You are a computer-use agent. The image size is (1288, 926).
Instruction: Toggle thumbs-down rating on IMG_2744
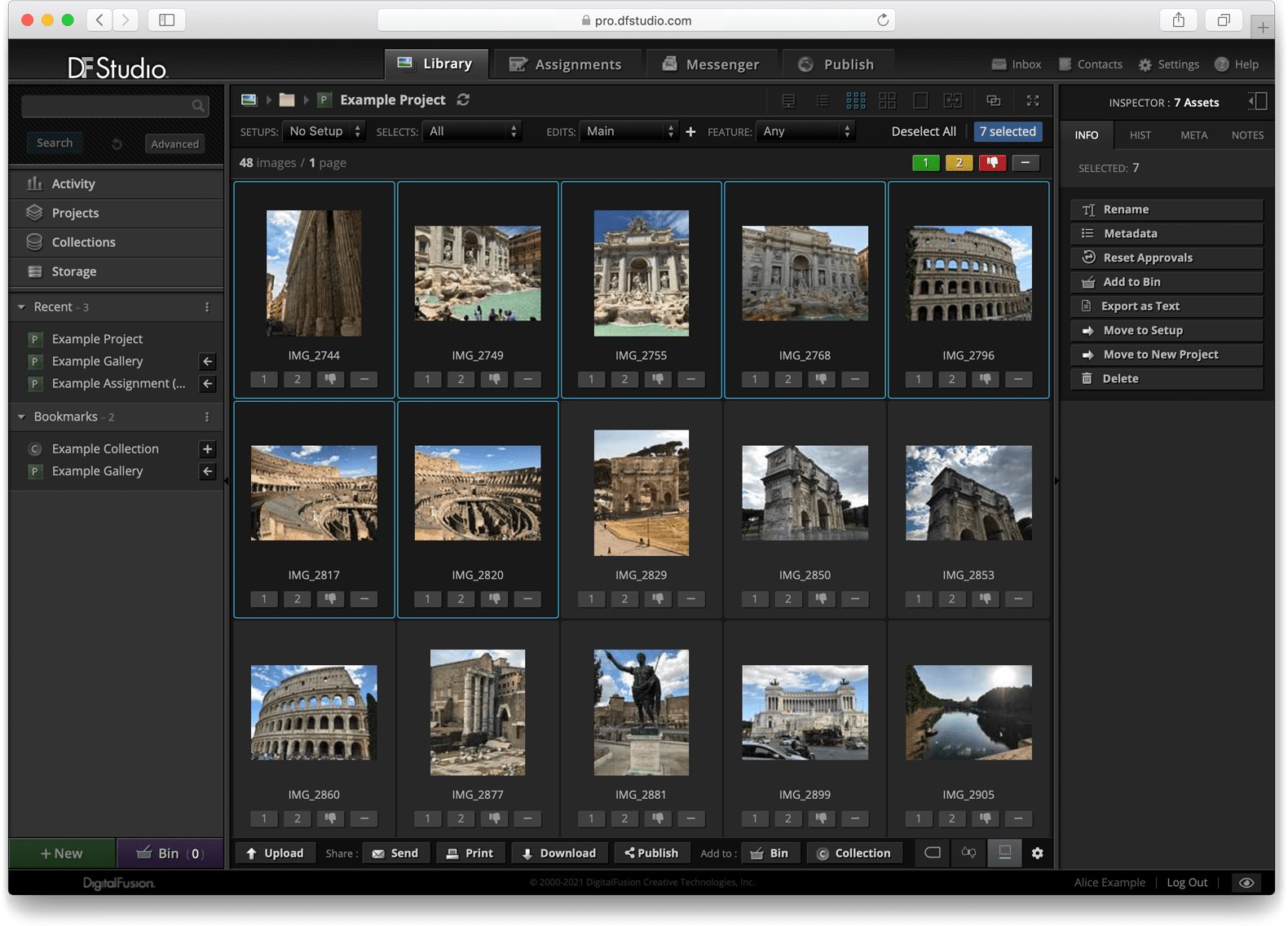point(330,379)
